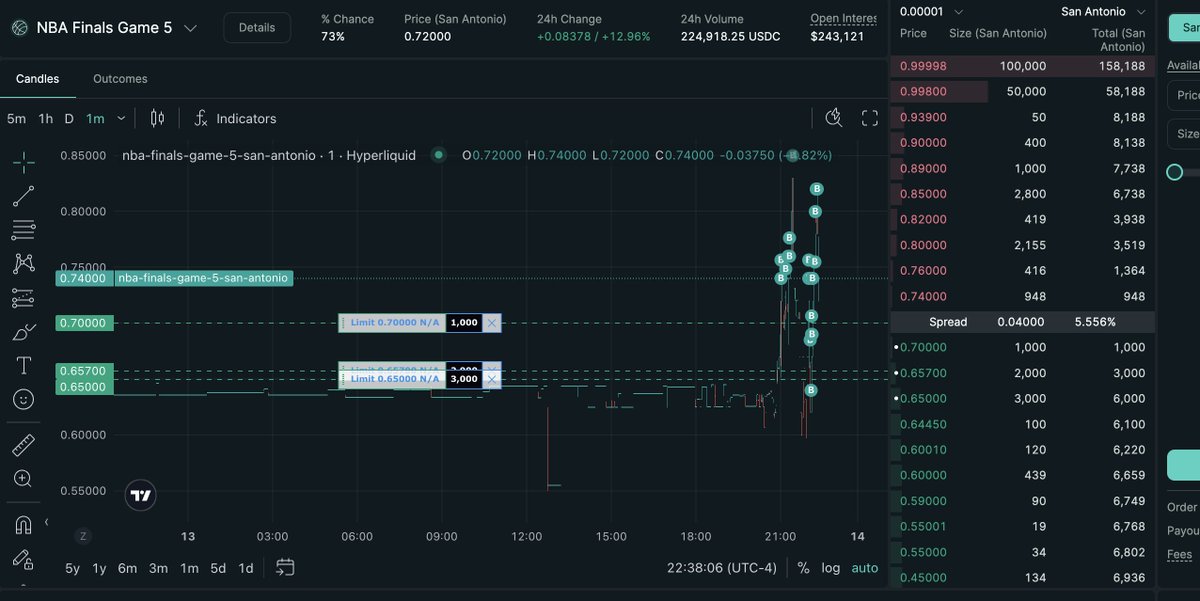Click the 0.74000 price line label
The image size is (1200, 601).
coord(83,279)
